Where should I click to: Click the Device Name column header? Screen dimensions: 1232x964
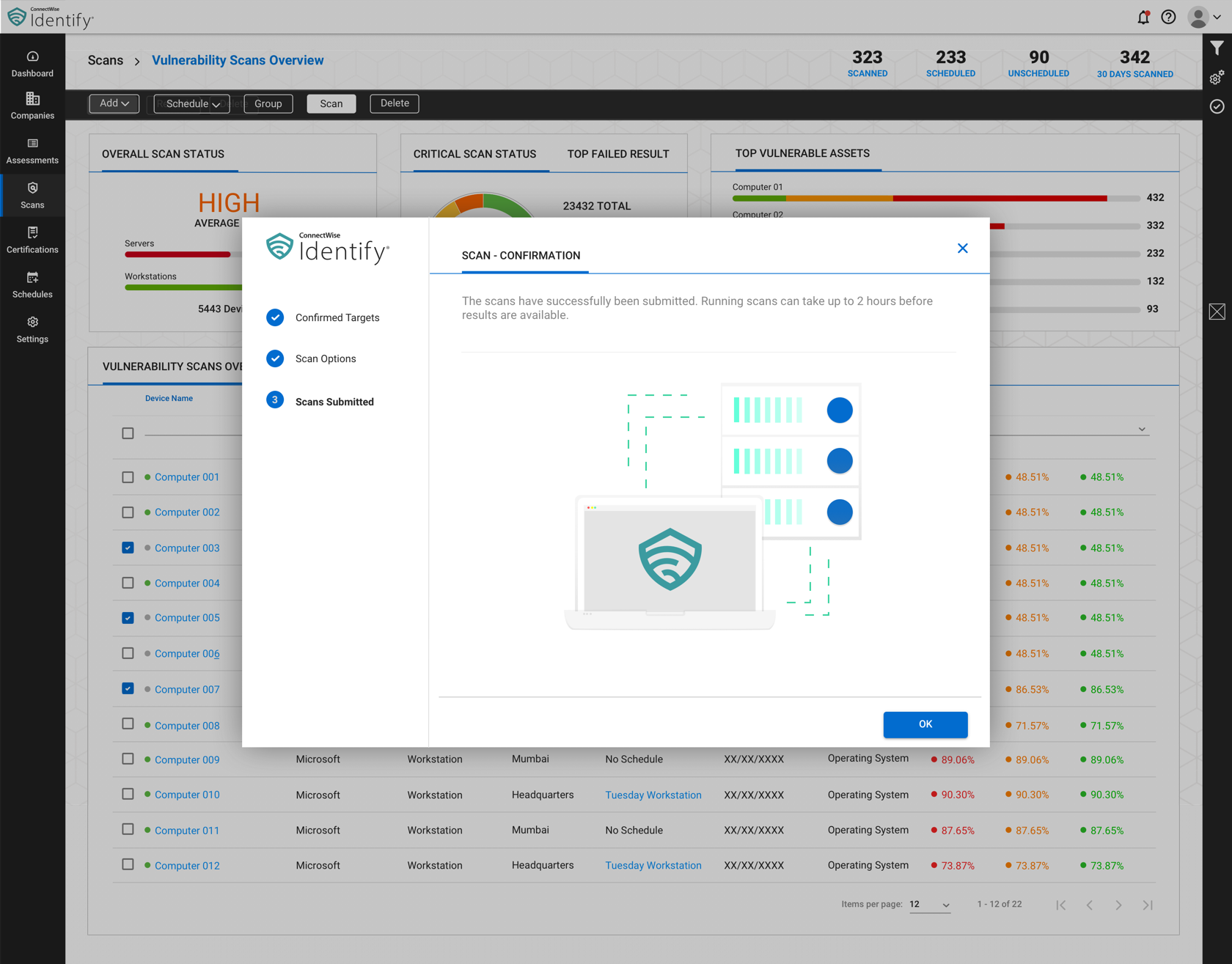pyautogui.click(x=169, y=398)
